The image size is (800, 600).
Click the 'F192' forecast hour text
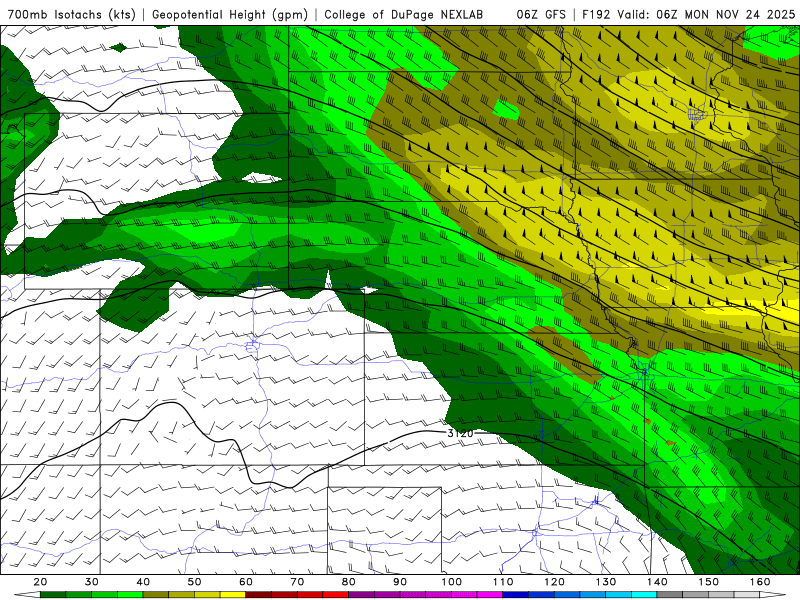[595, 14]
